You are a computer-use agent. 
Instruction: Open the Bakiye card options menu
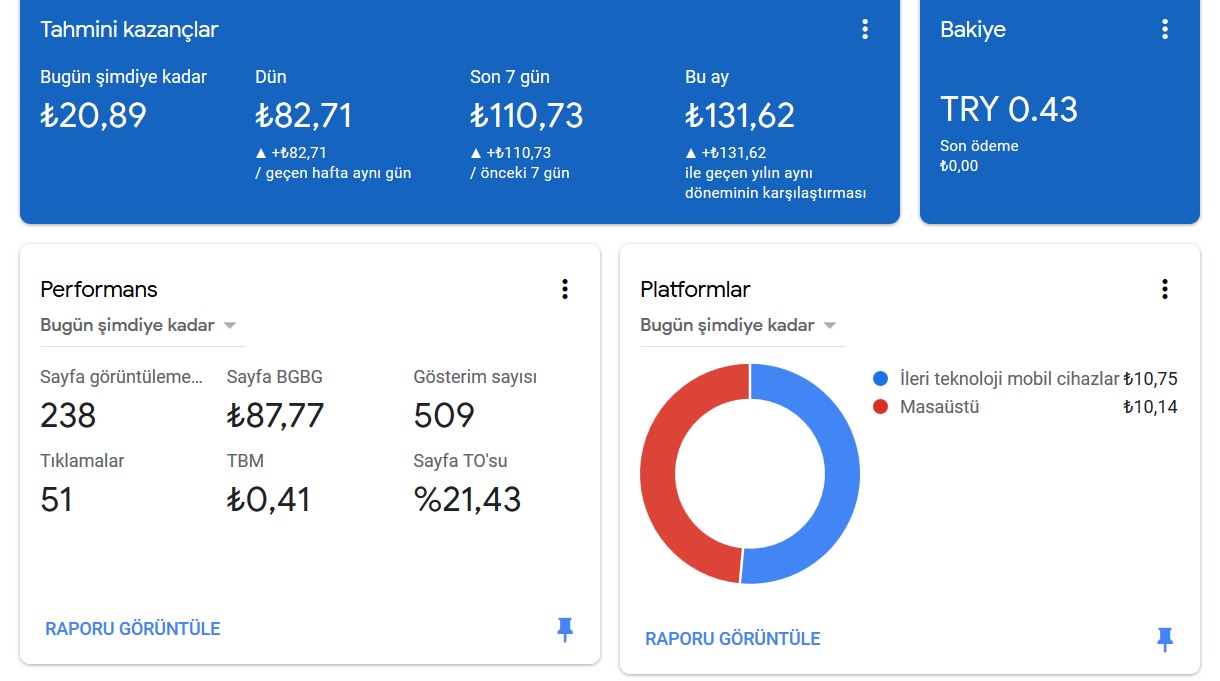1165,30
